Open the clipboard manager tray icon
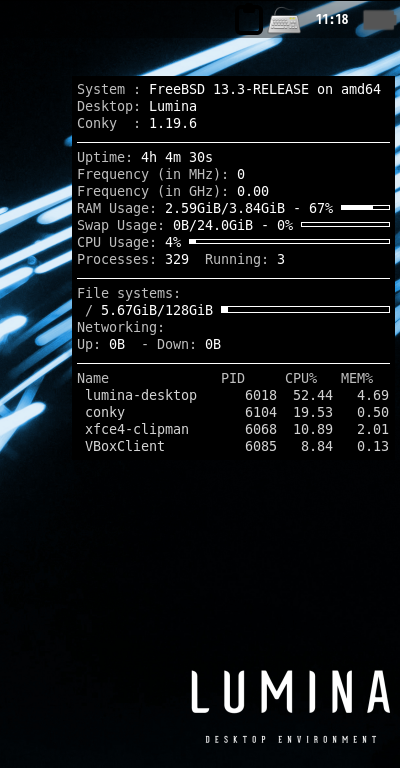 point(249,20)
